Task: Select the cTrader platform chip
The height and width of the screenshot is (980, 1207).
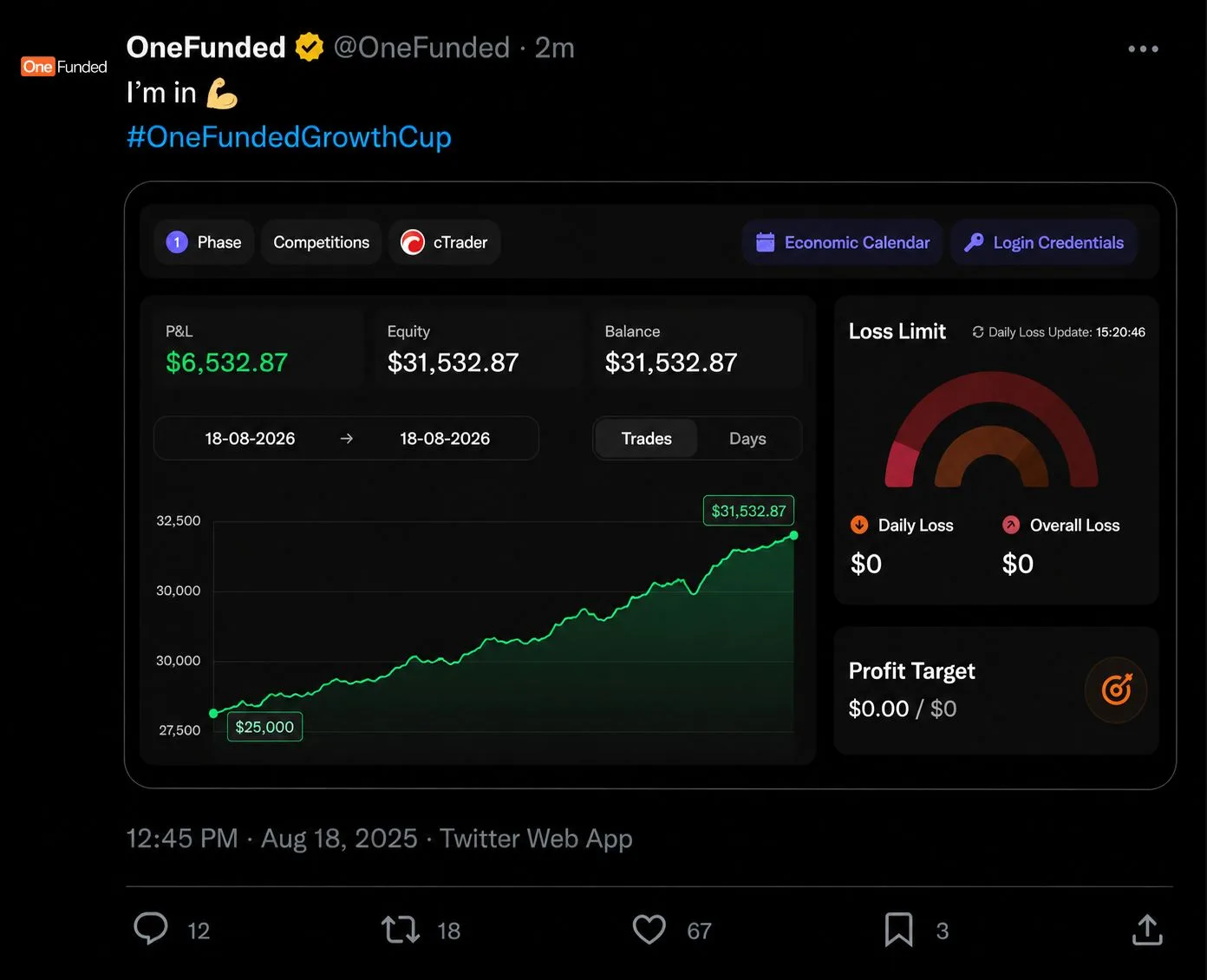Action: (x=444, y=242)
